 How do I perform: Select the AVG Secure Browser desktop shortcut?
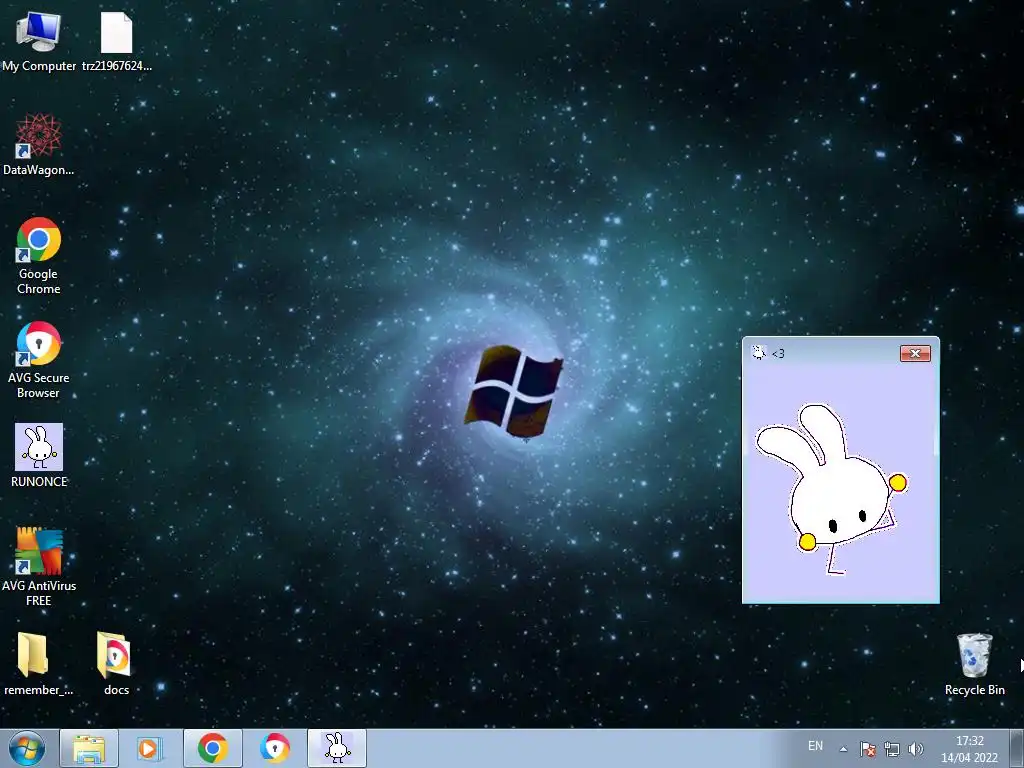39,360
